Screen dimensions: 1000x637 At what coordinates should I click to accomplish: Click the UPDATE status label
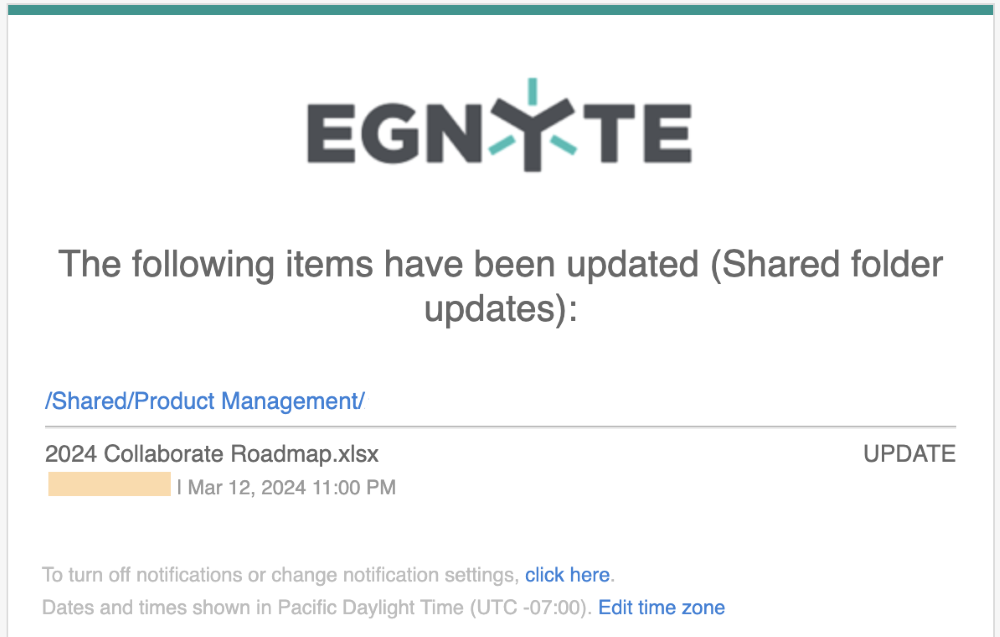click(909, 454)
